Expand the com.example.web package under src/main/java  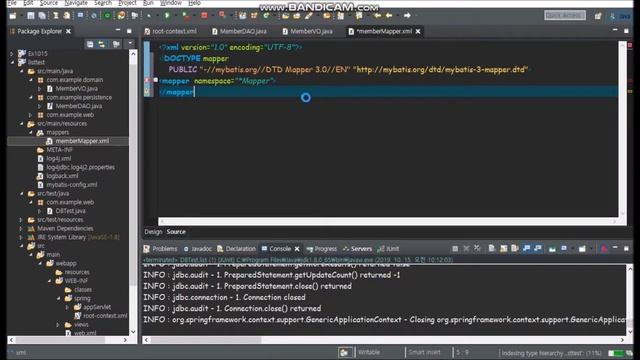pyautogui.click(x=30, y=115)
